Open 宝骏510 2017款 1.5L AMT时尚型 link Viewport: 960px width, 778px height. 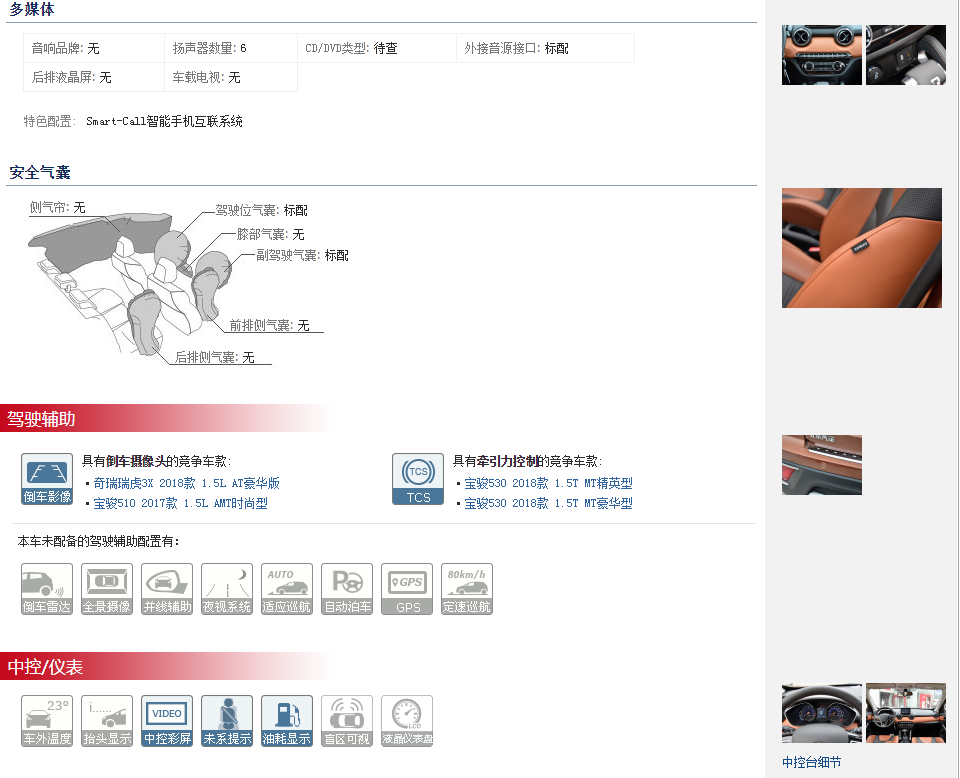[x=180, y=503]
